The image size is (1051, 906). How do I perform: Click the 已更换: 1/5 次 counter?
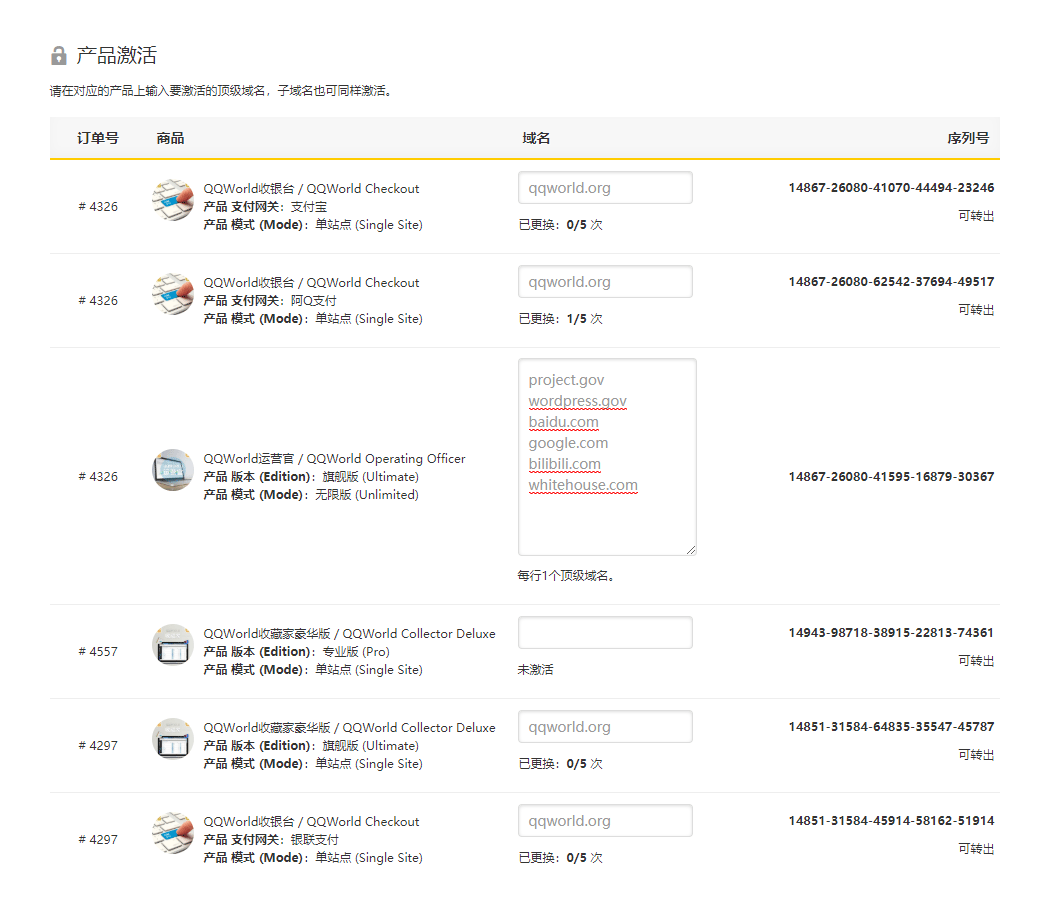coord(560,318)
